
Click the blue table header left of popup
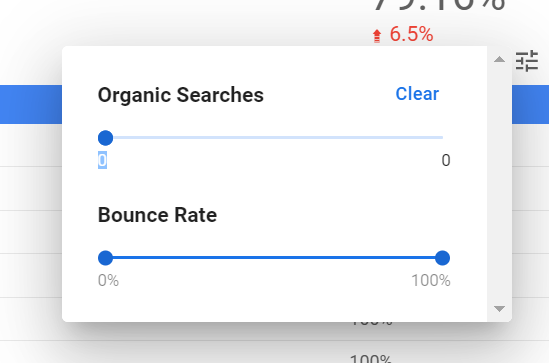tap(31, 104)
